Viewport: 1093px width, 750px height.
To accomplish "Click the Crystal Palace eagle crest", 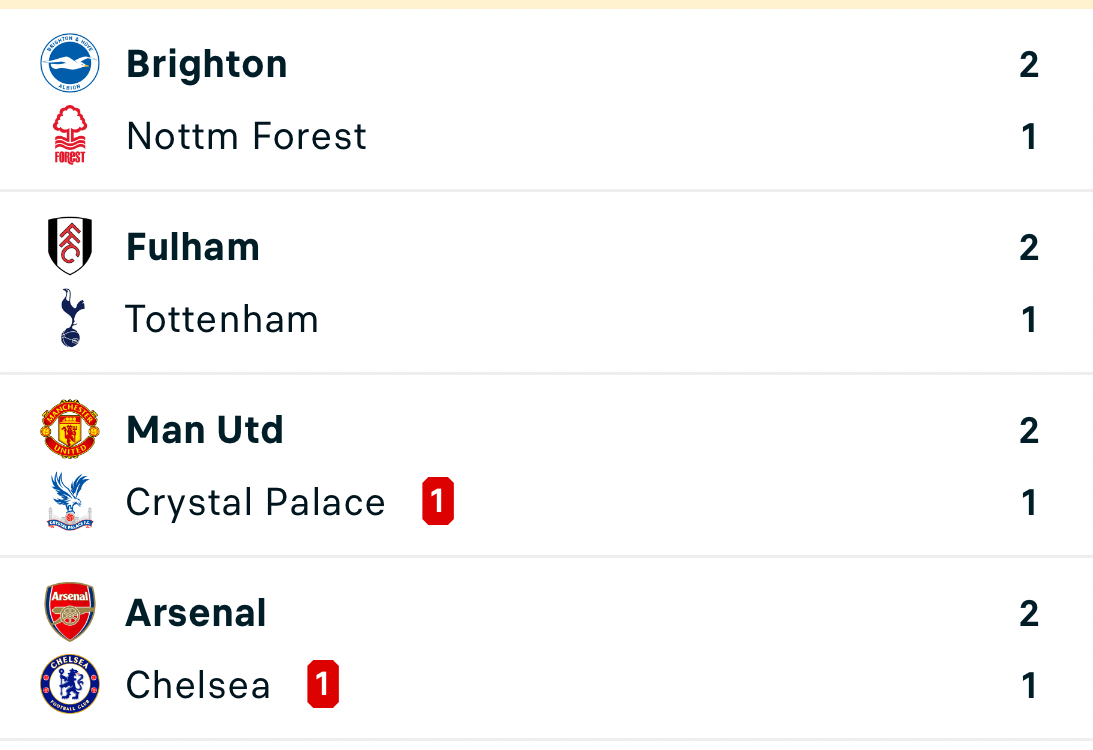I will pos(70,502).
